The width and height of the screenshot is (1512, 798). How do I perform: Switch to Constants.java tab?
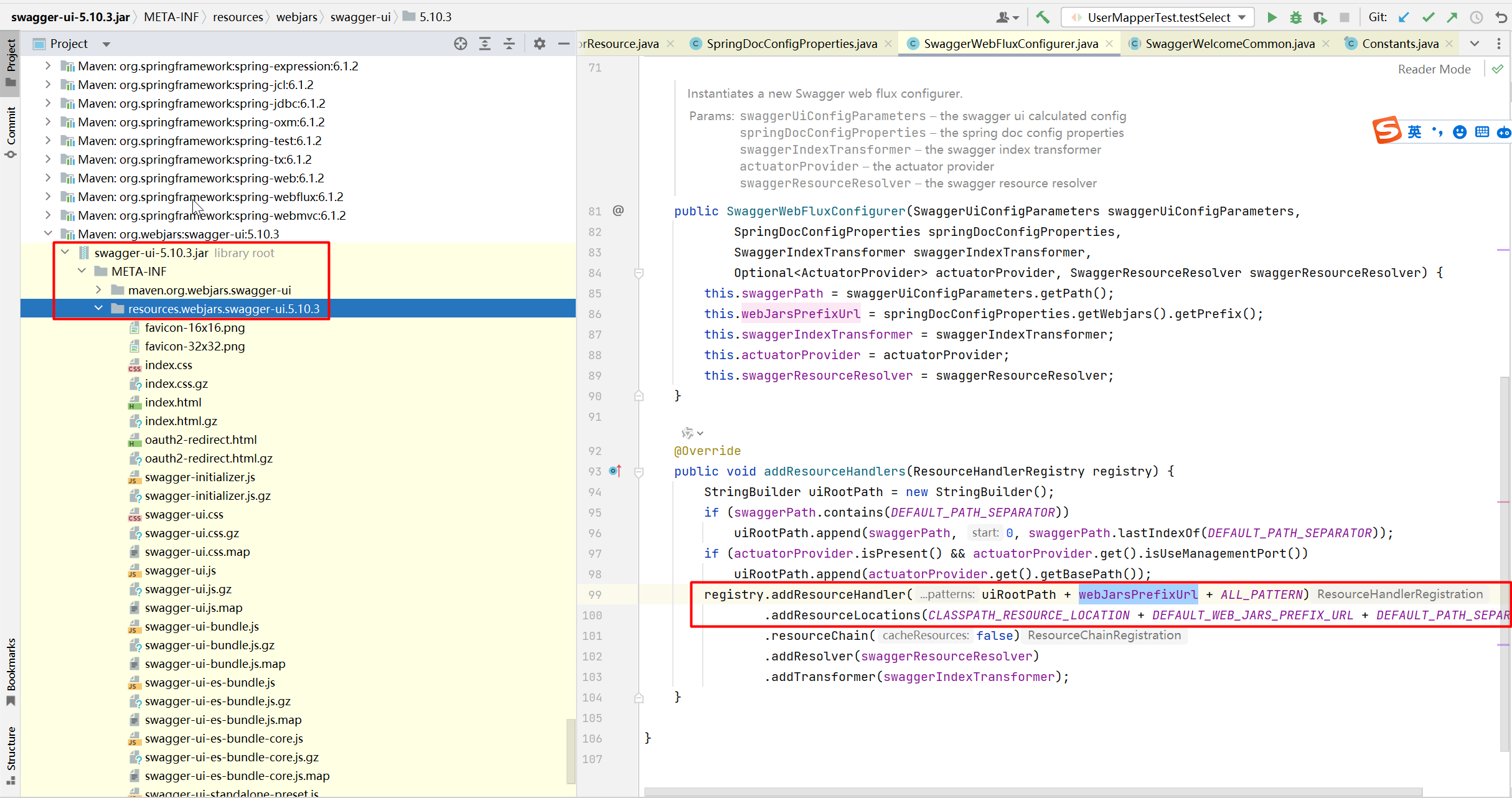(1400, 44)
